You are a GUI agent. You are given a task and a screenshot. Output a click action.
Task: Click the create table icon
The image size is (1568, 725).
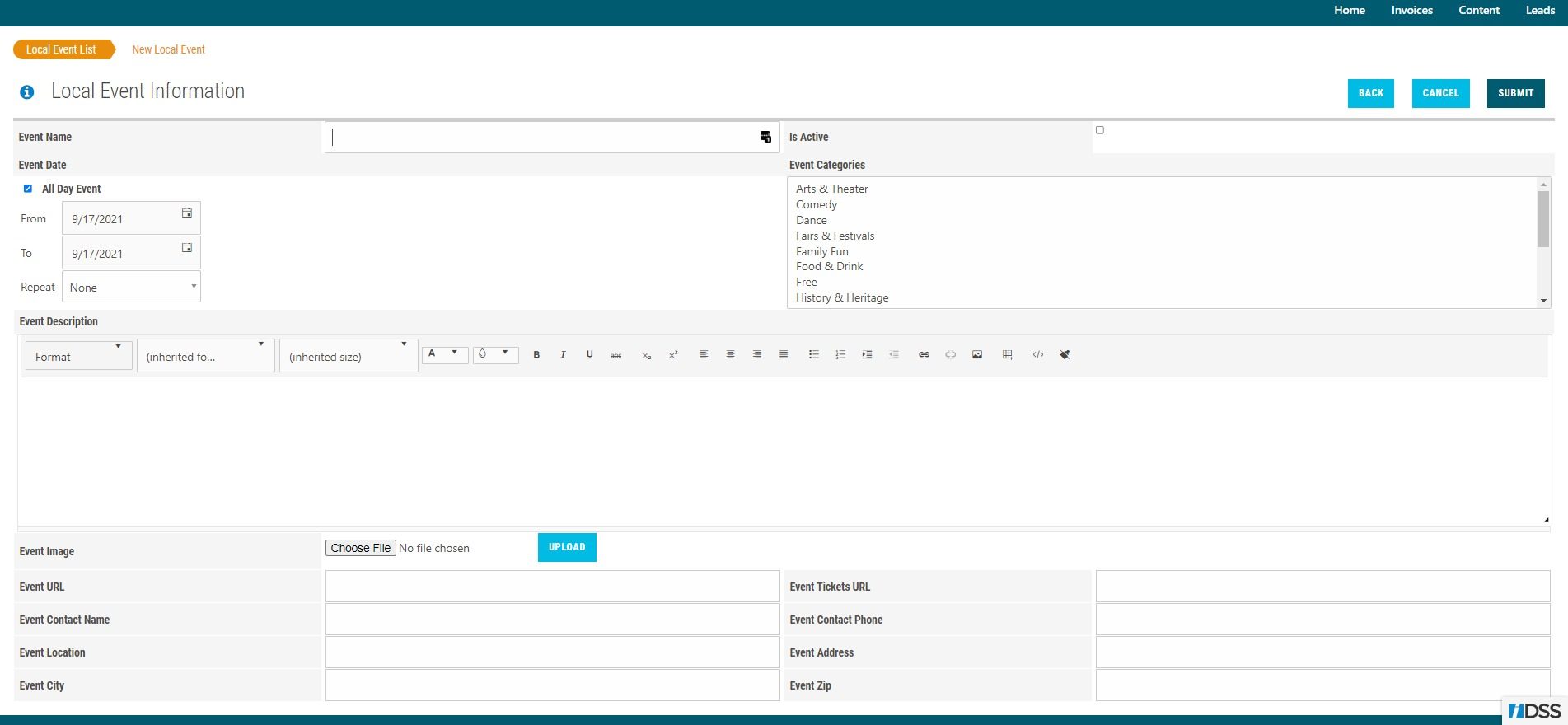1007,355
